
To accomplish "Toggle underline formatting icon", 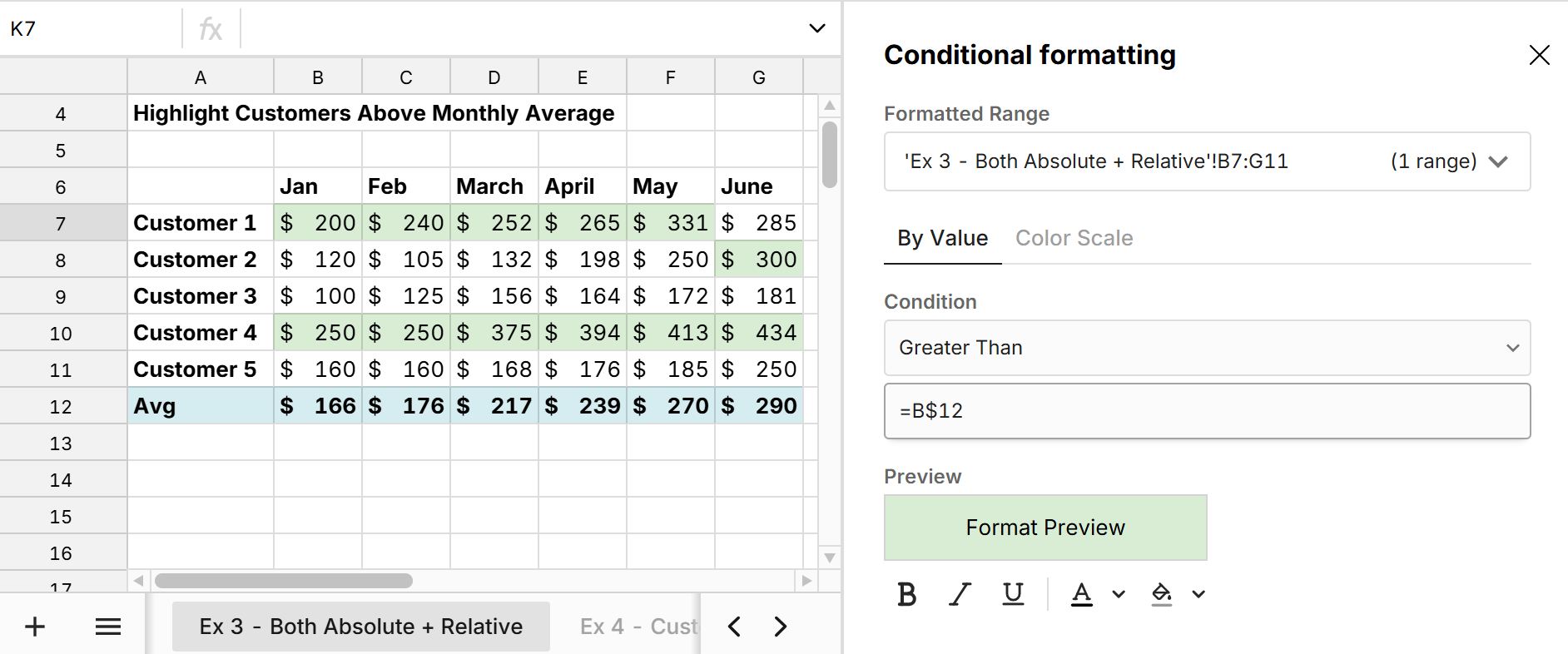I will pyautogui.click(x=1013, y=594).
